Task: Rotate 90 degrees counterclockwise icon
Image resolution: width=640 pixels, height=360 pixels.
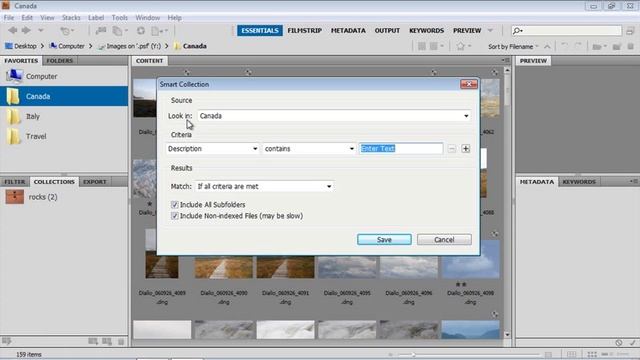Action: [565, 46]
